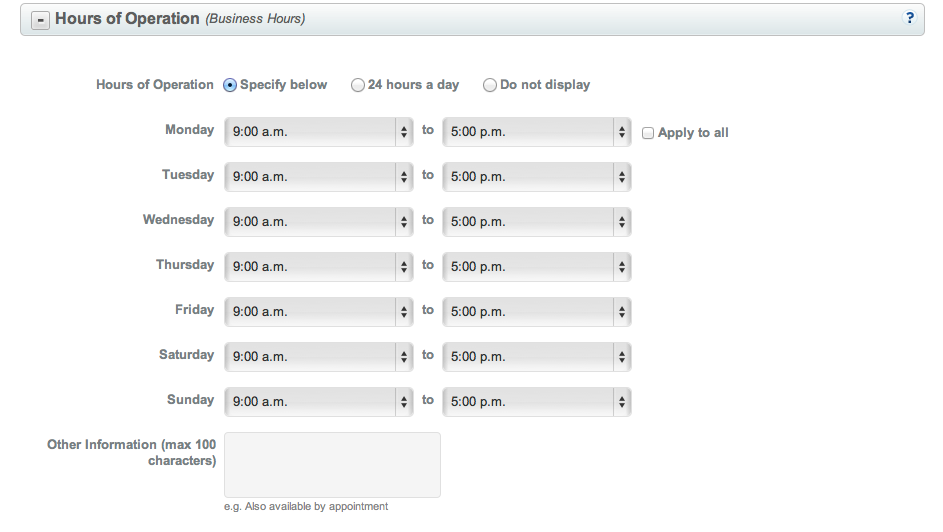
Task: Open Sunday closing time dropdown
Action: click(x=537, y=402)
